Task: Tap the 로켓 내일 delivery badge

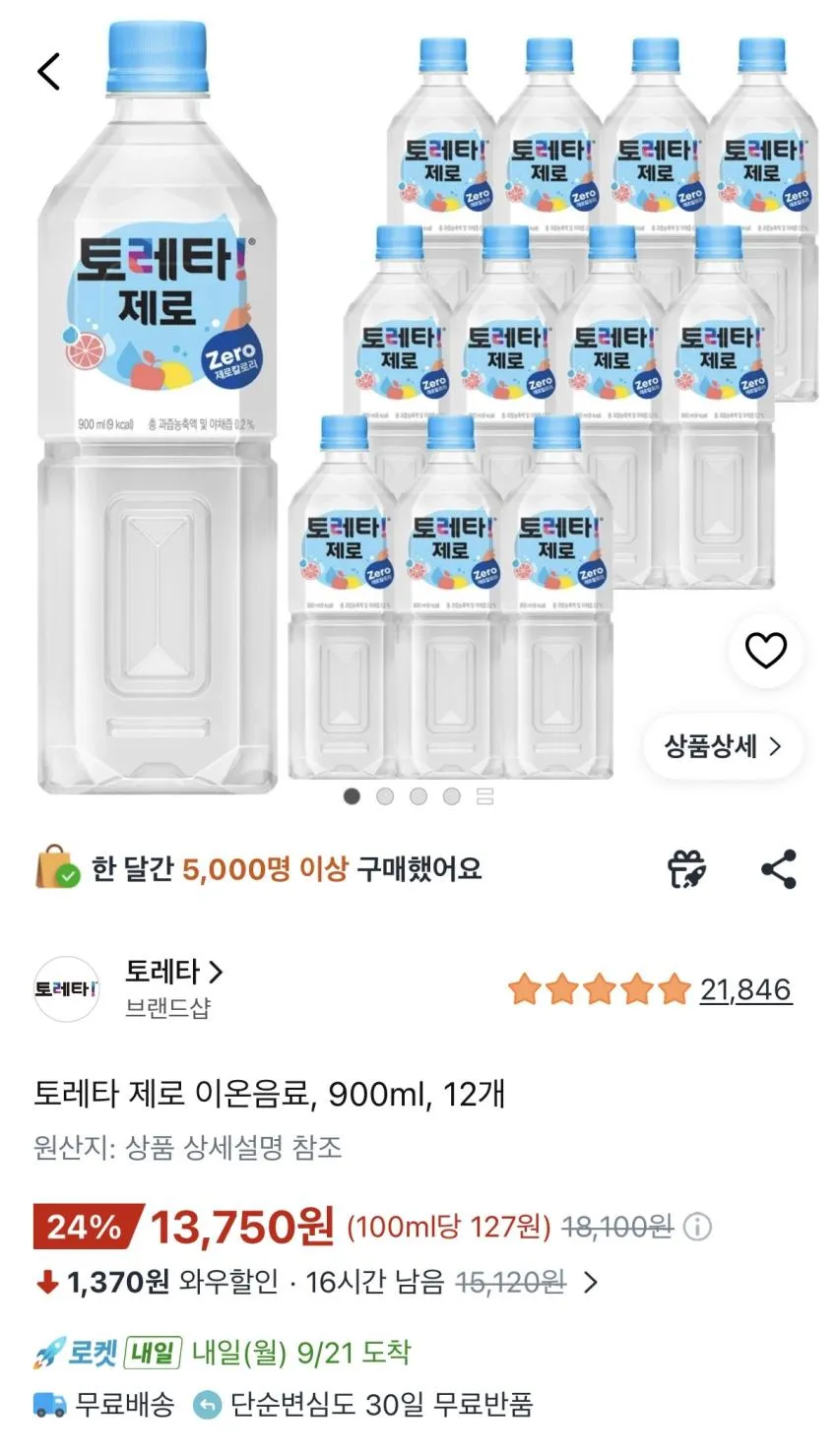Action: pos(107,1353)
